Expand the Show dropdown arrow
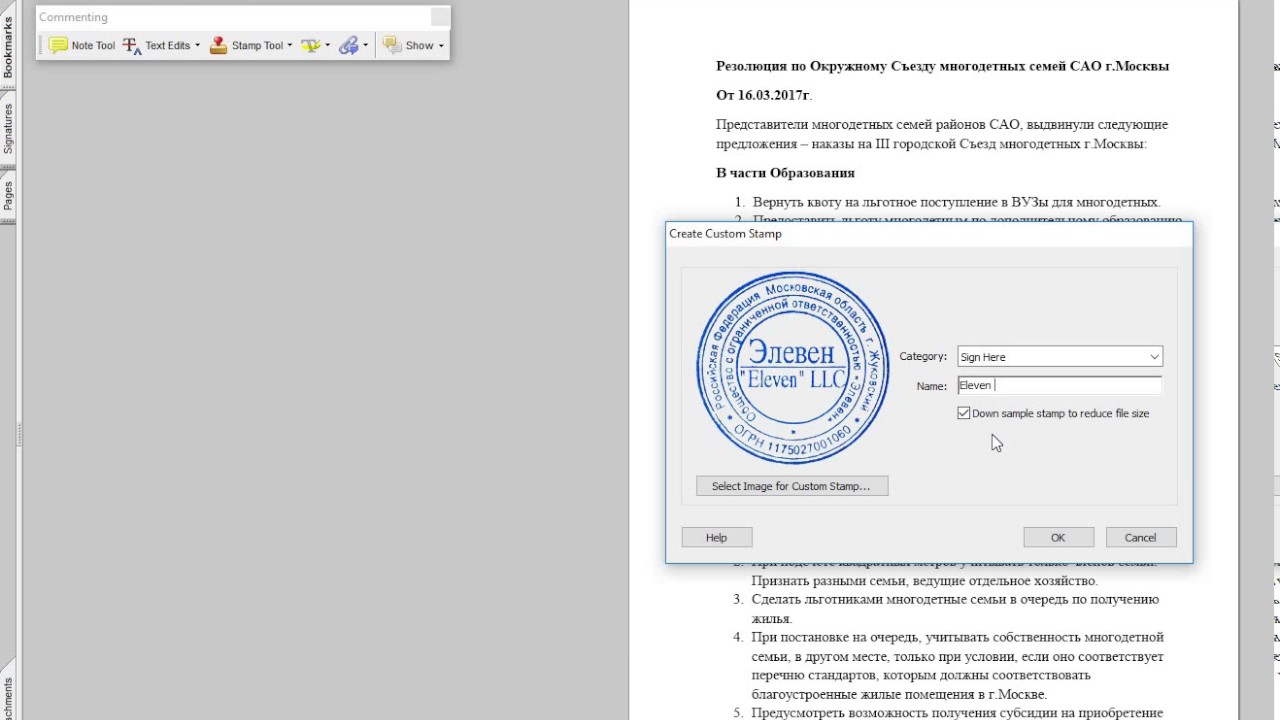The image size is (1280, 720). (441, 45)
